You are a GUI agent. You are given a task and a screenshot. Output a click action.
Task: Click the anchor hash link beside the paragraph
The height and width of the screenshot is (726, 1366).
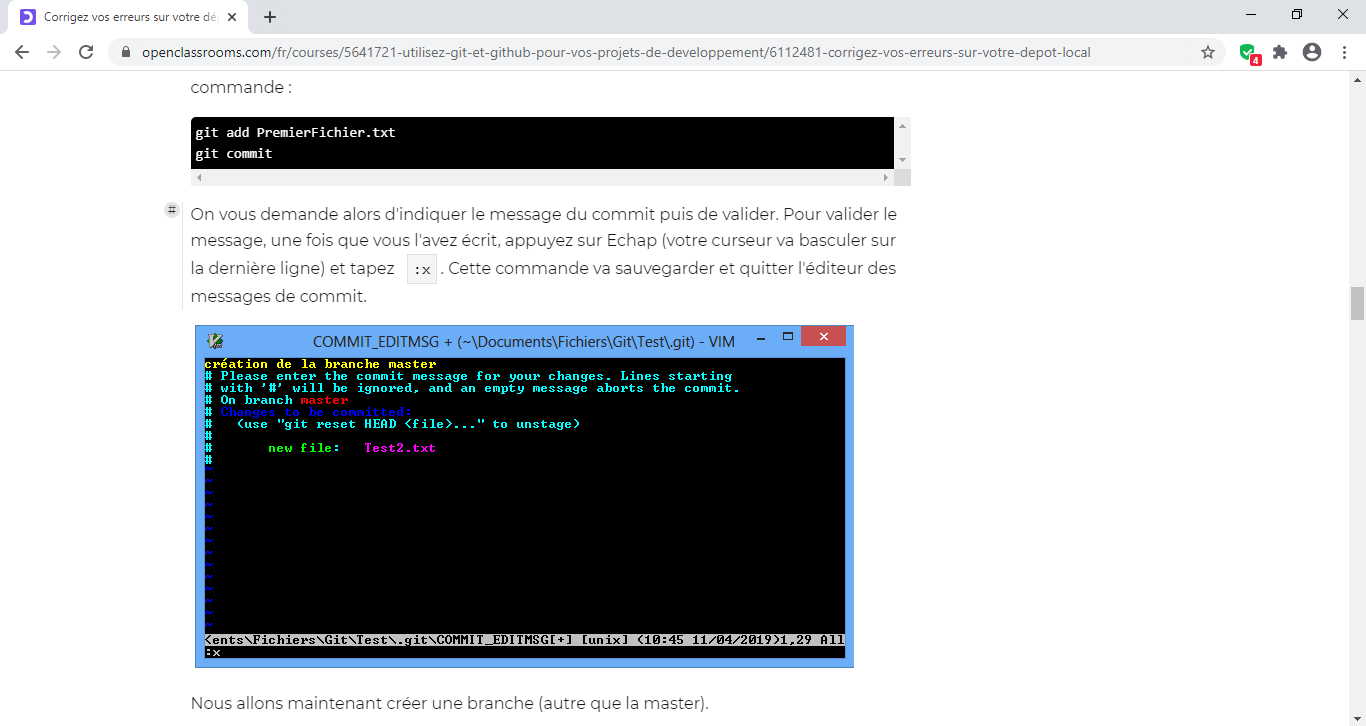tap(171, 210)
